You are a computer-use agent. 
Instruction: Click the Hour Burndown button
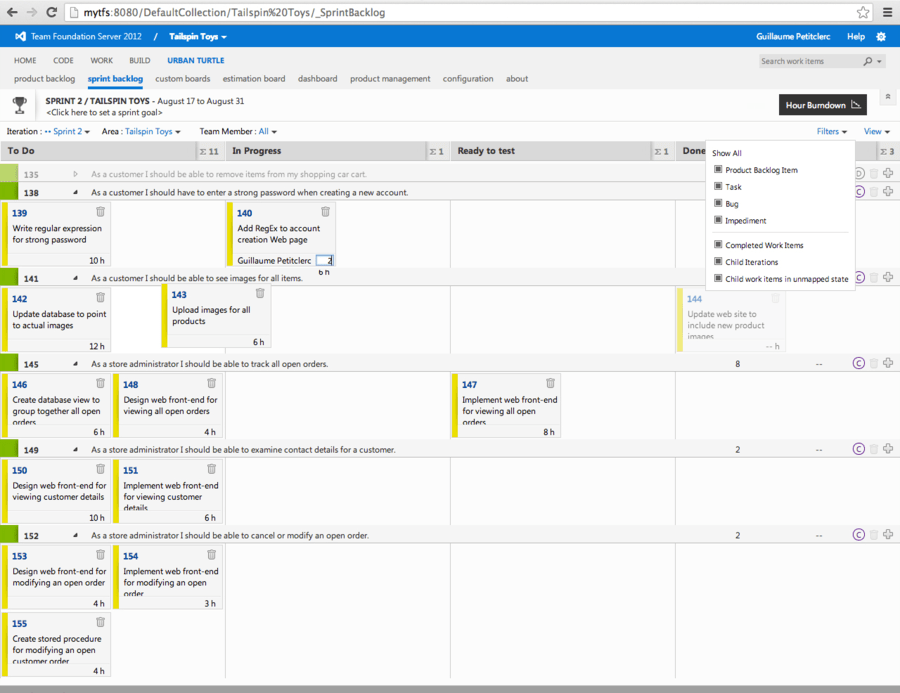[823, 104]
